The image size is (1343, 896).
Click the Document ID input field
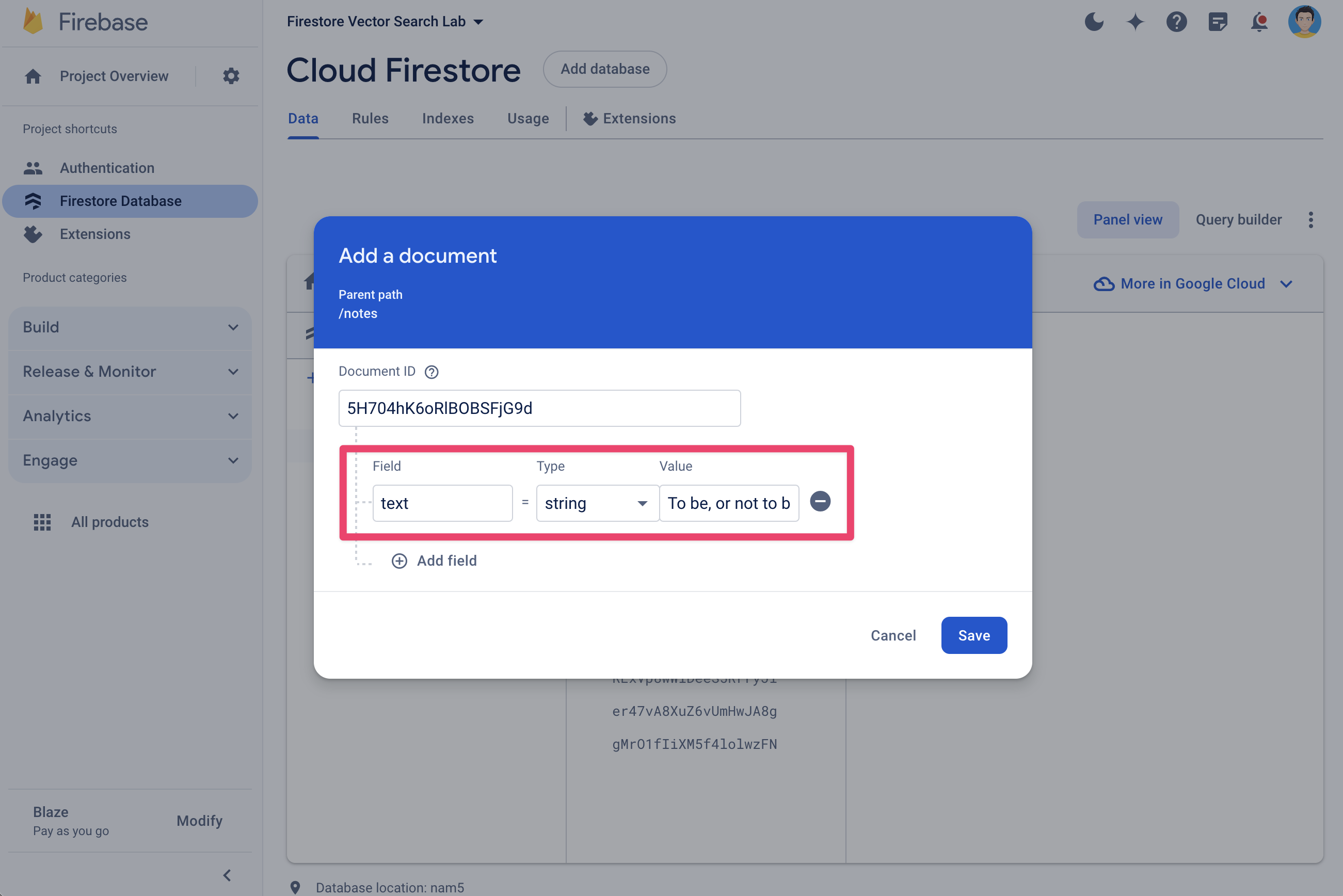540,408
